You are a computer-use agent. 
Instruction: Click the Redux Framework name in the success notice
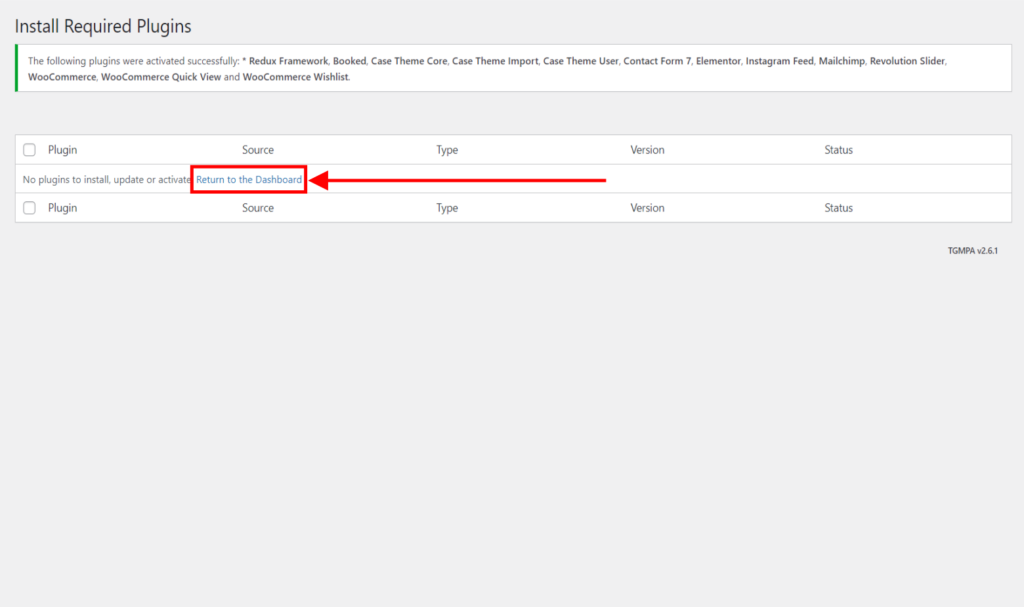click(x=288, y=61)
